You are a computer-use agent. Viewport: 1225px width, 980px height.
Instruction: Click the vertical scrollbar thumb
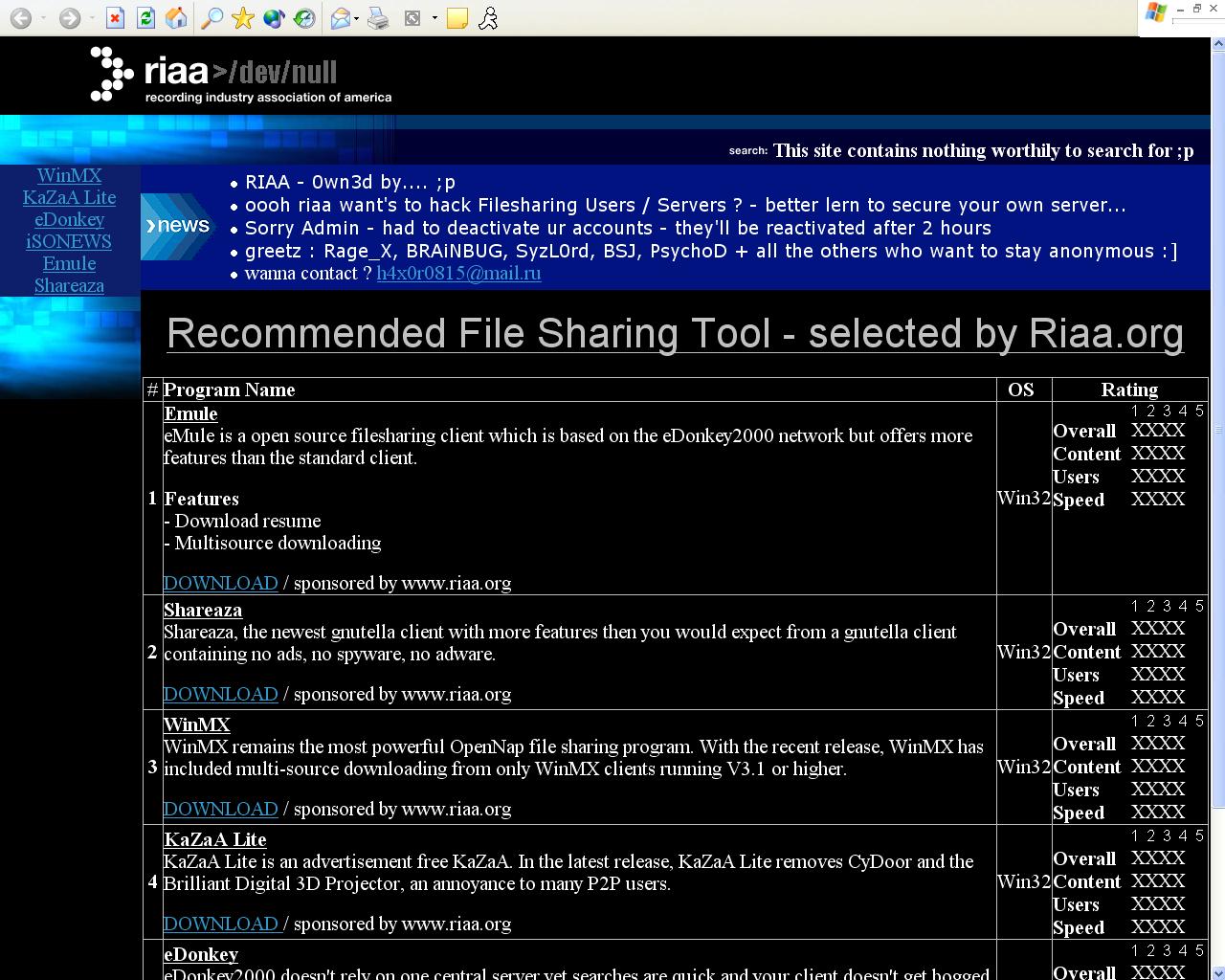(x=1218, y=431)
